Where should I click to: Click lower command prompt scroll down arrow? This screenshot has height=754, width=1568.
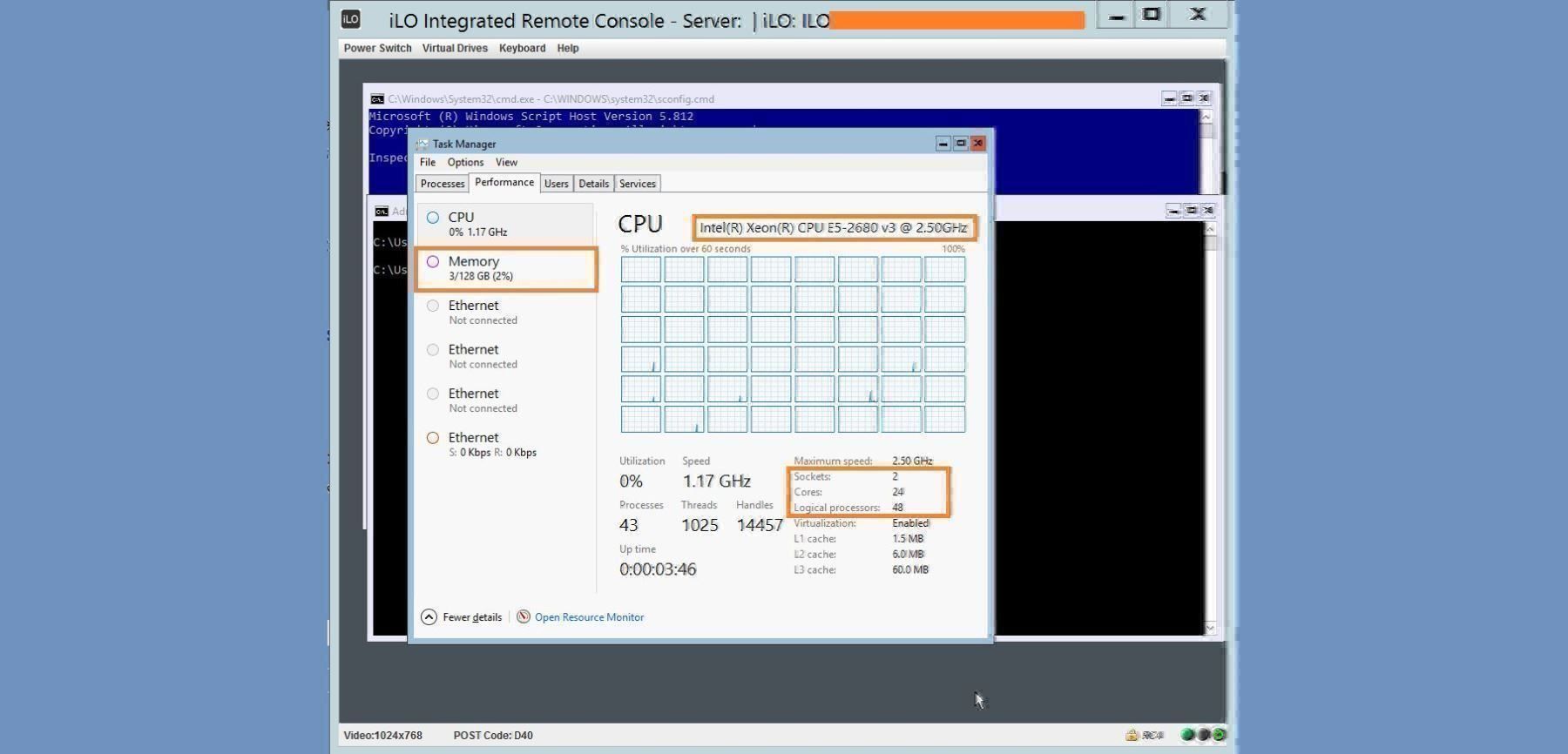[x=1210, y=628]
